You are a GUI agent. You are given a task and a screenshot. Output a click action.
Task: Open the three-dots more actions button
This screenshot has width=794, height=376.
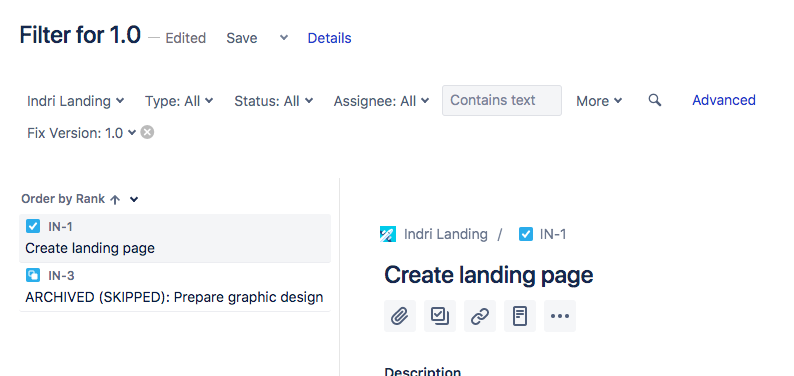click(x=560, y=316)
